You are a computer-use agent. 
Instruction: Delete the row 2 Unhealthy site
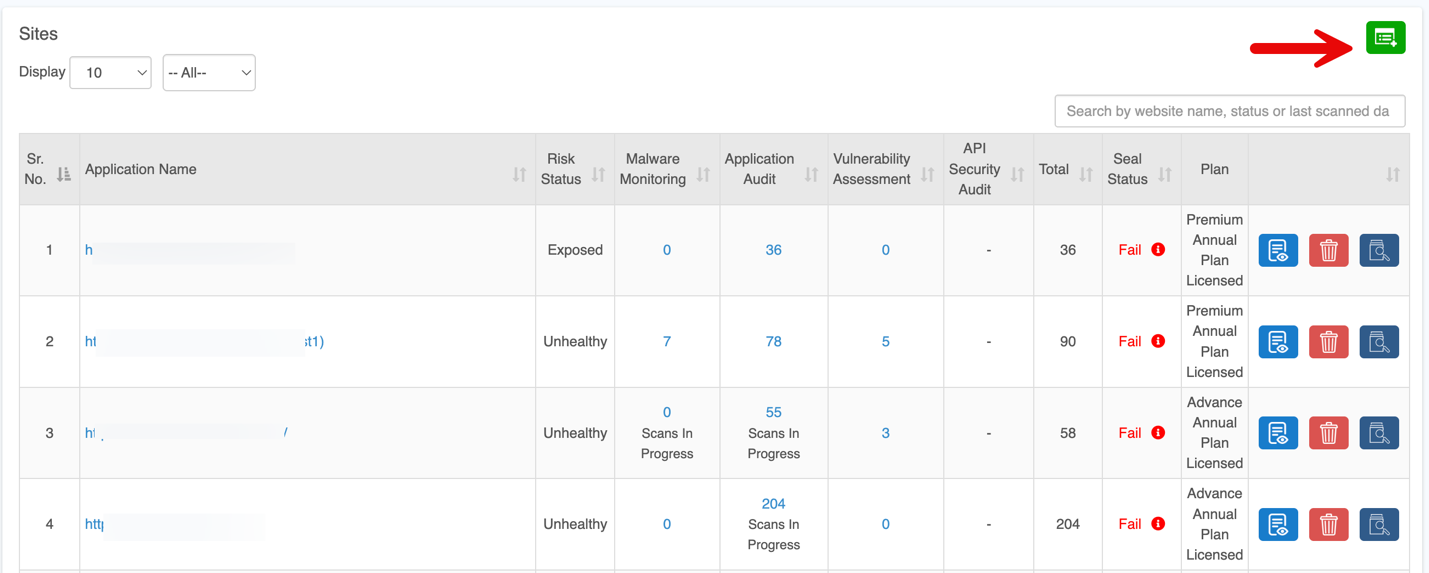coord(1328,342)
